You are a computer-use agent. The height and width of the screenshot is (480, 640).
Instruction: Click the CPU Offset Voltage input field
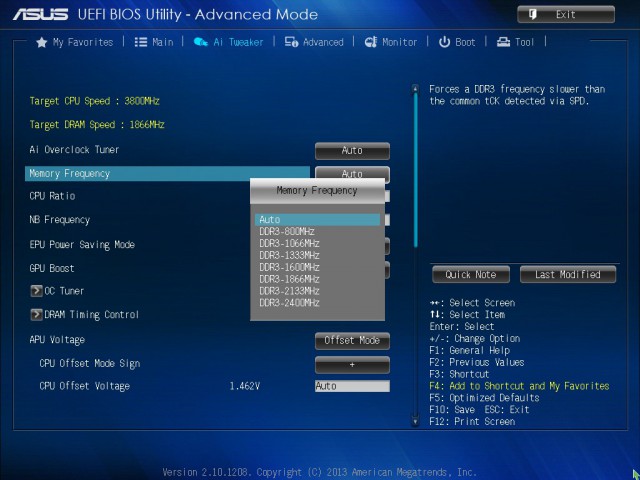(x=352, y=386)
